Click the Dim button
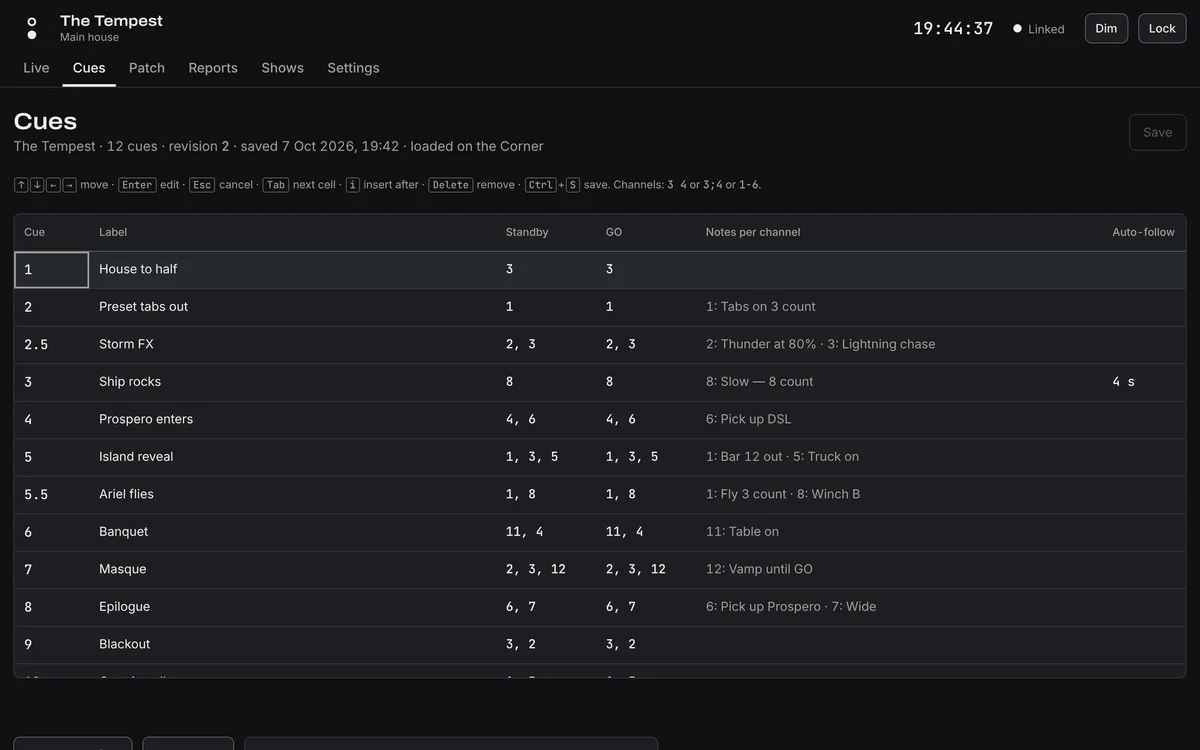 click(x=1106, y=28)
